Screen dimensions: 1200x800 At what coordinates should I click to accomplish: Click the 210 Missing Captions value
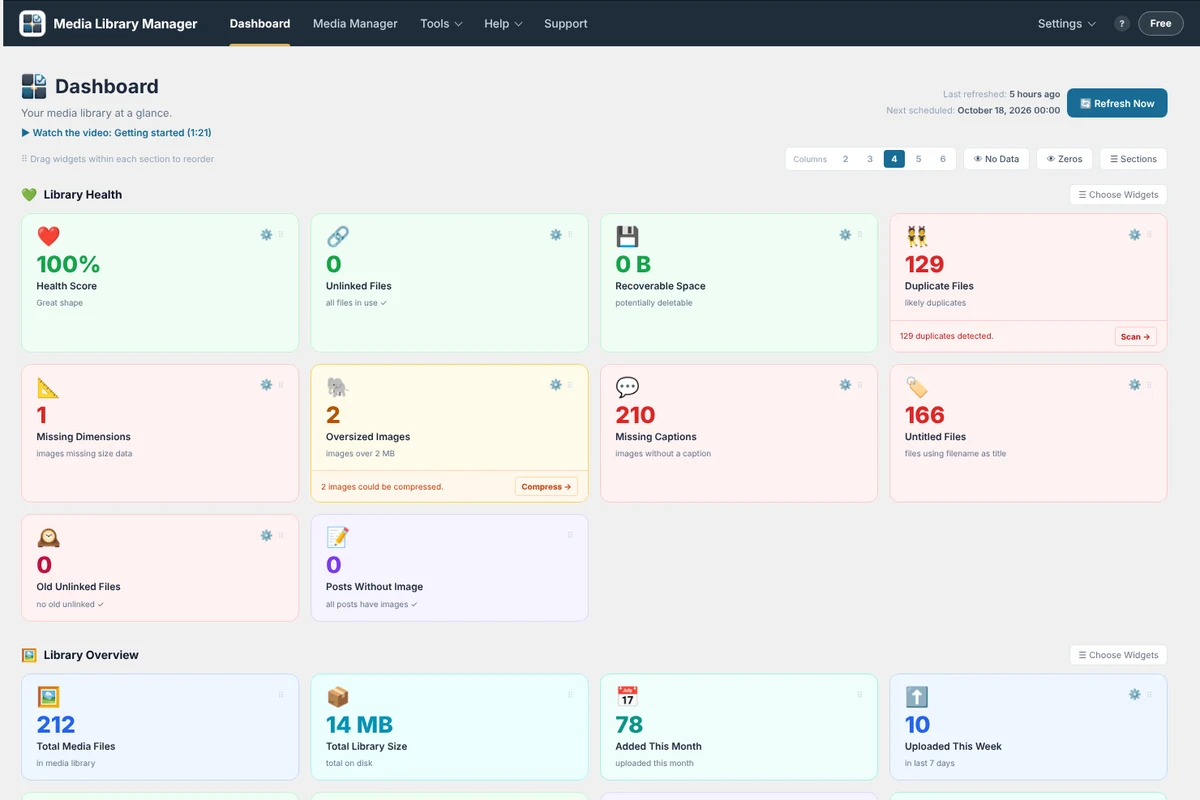click(x=635, y=415)
